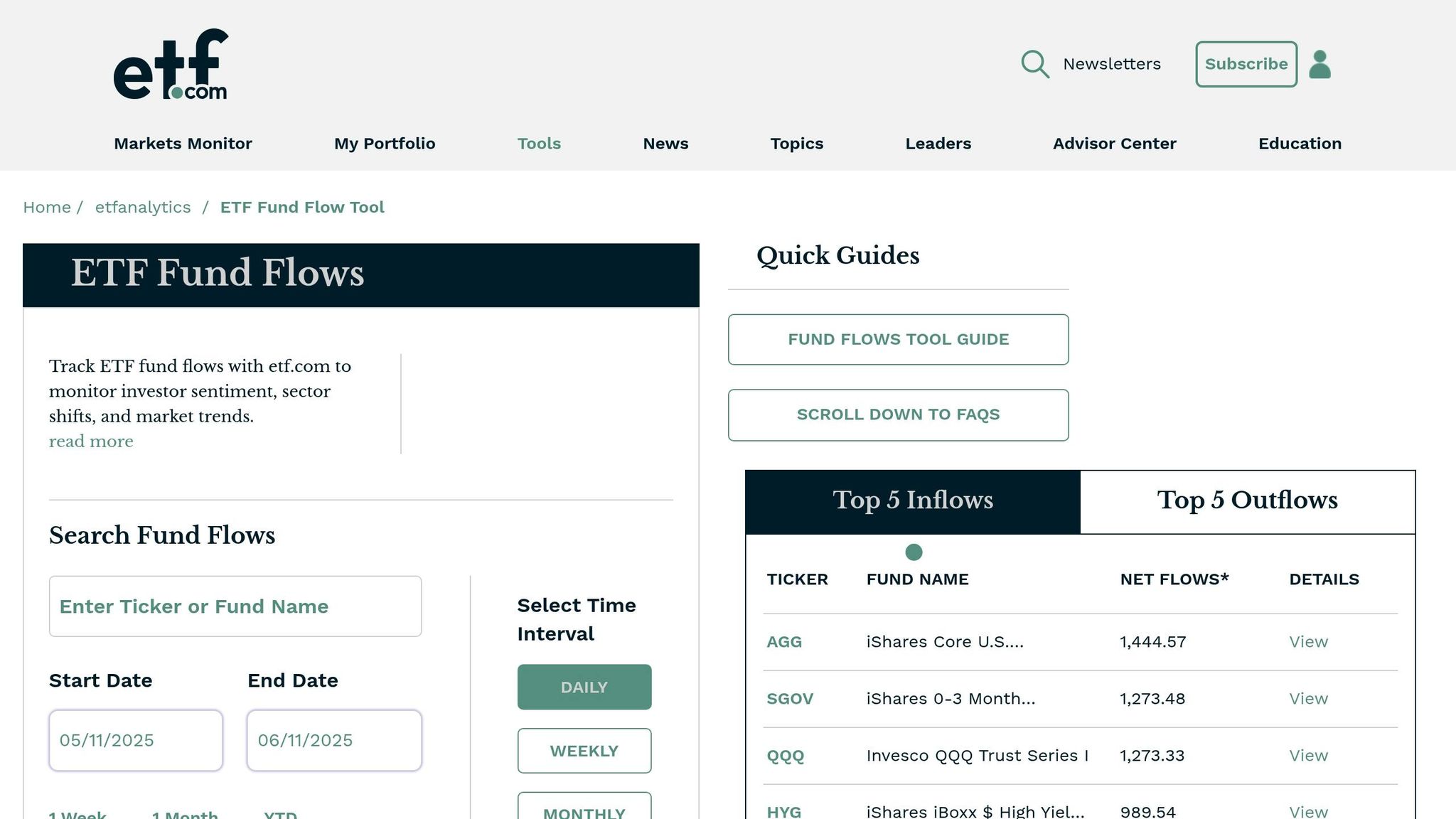This screenshot has width=1456, height=819.
Task: Click the iShares Core U.S.... fund name
Action: [x=945, y=642]
